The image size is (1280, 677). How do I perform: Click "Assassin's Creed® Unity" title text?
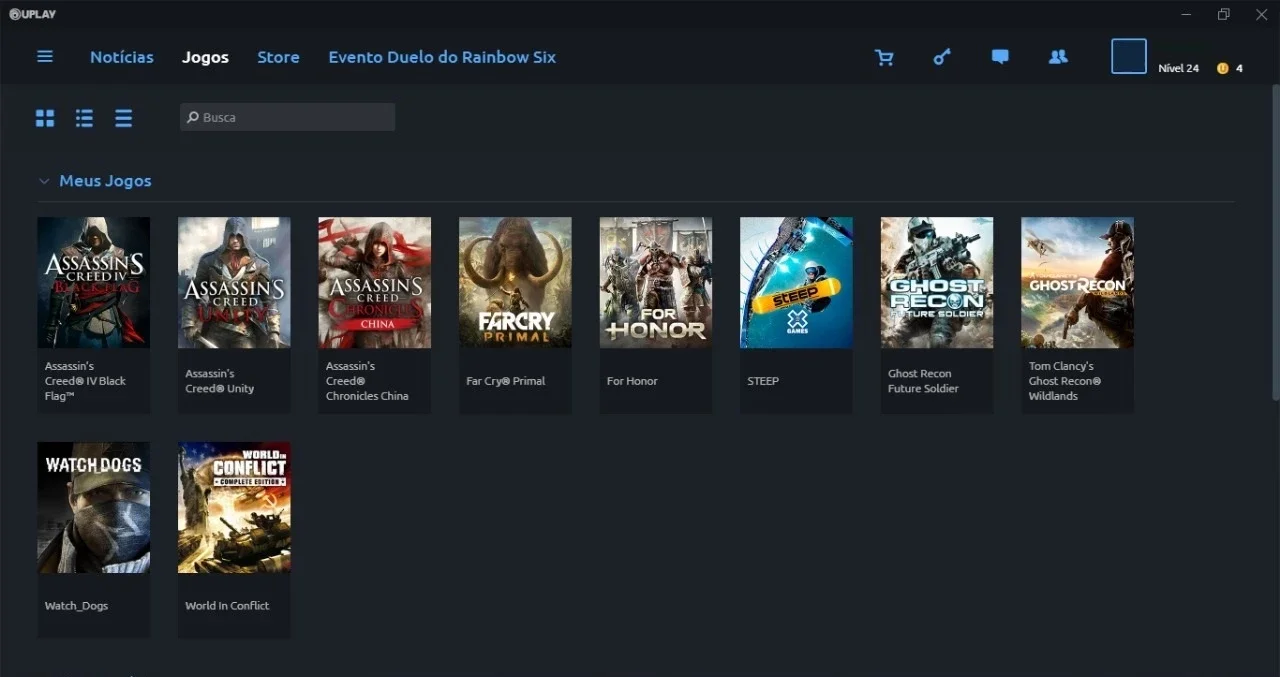tap(219, 381)
